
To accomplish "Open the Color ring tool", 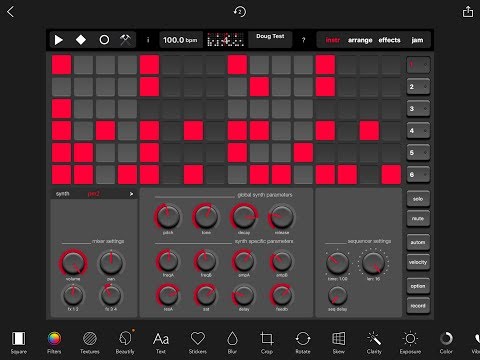I will pyautogui.click(x=446, y=342).
